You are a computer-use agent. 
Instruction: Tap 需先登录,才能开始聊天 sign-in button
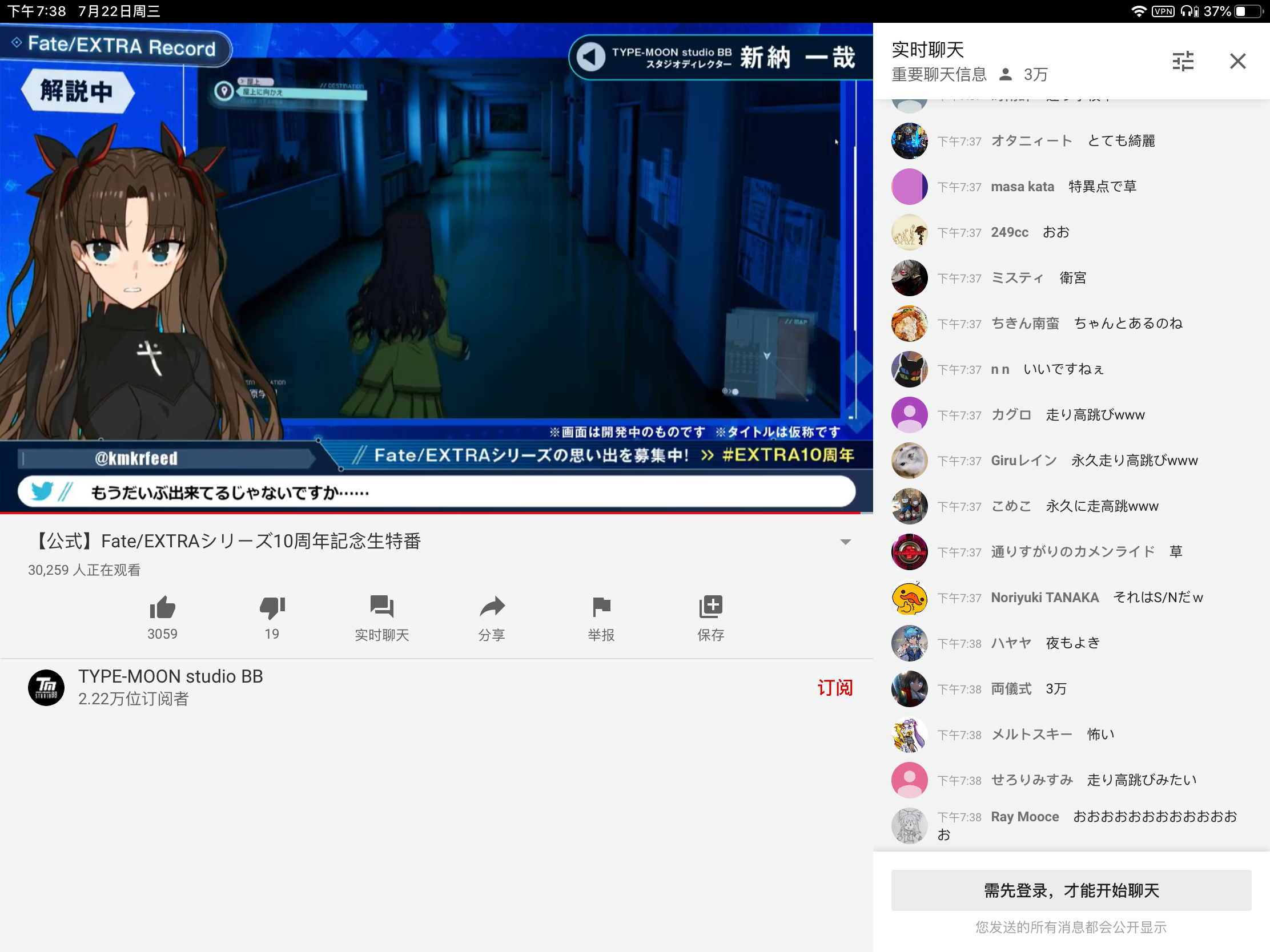coord(1071,890)
